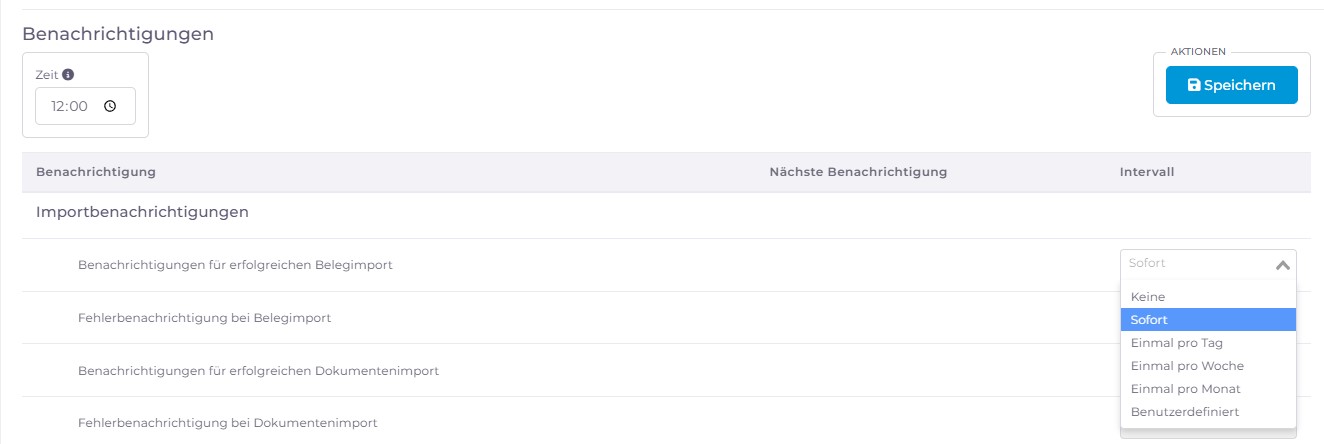Click the 'Benachrichtigung' column header
This screenshot has width=1324, height=444.
[96, 172]
